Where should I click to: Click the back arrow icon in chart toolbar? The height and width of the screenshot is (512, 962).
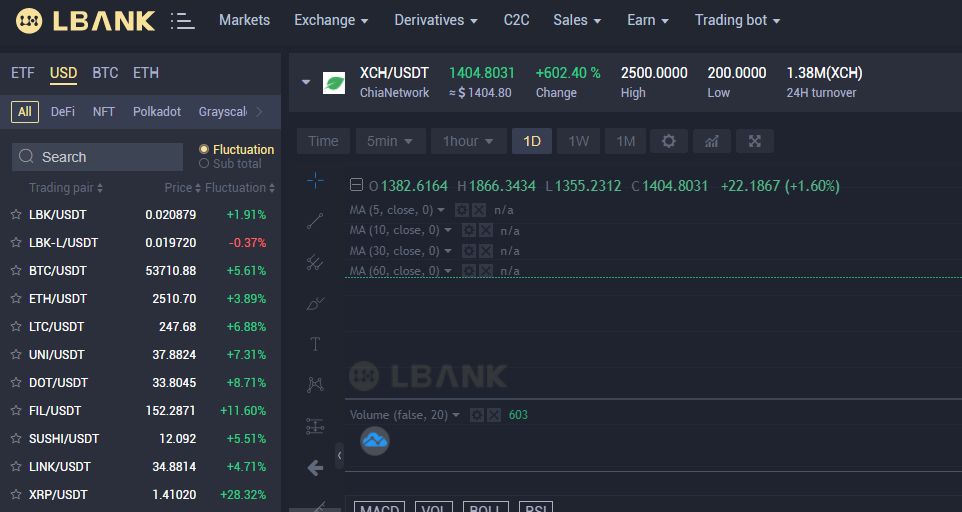click(315, 468)
